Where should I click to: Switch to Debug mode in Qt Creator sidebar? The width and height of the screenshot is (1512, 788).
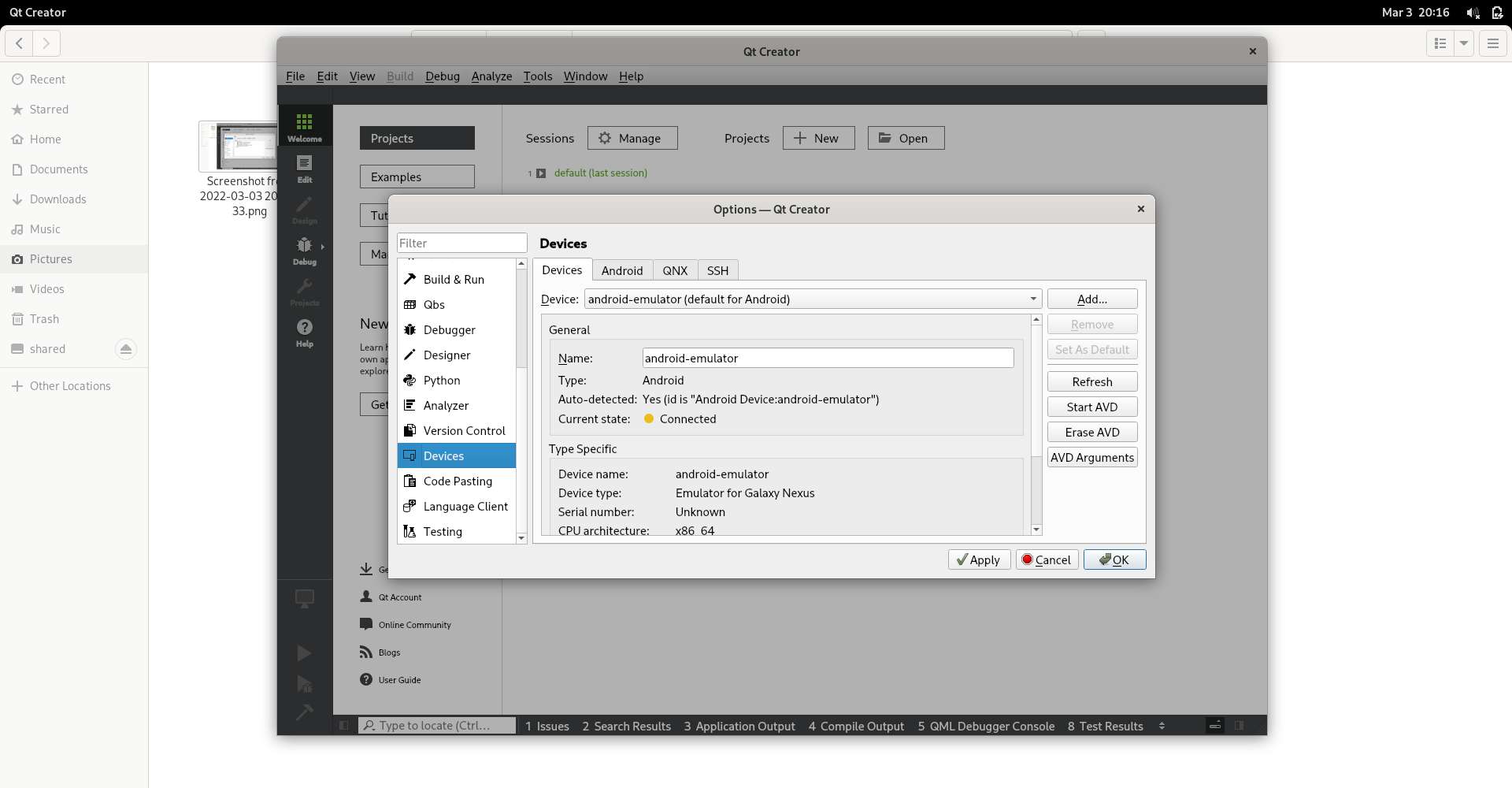click(305, 250)
